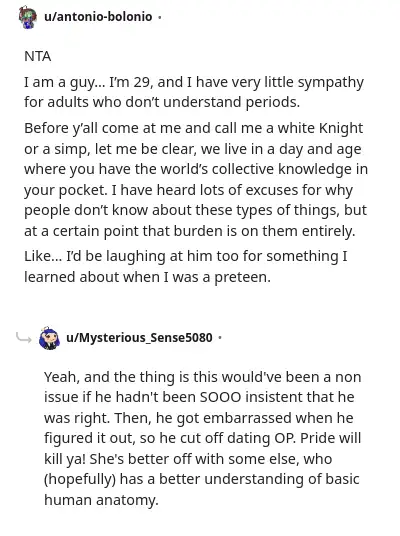Click the paragraph starting 'Before y'all come at me'
Image resolution: width=400 pixels, height=536 pixels.
pyautogui.click(x=196, y=179)
